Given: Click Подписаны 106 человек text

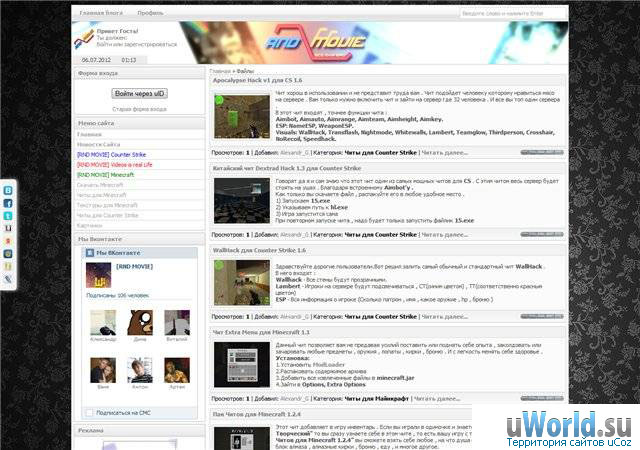Looking at the screenshot, I should [x=118, y=295].
